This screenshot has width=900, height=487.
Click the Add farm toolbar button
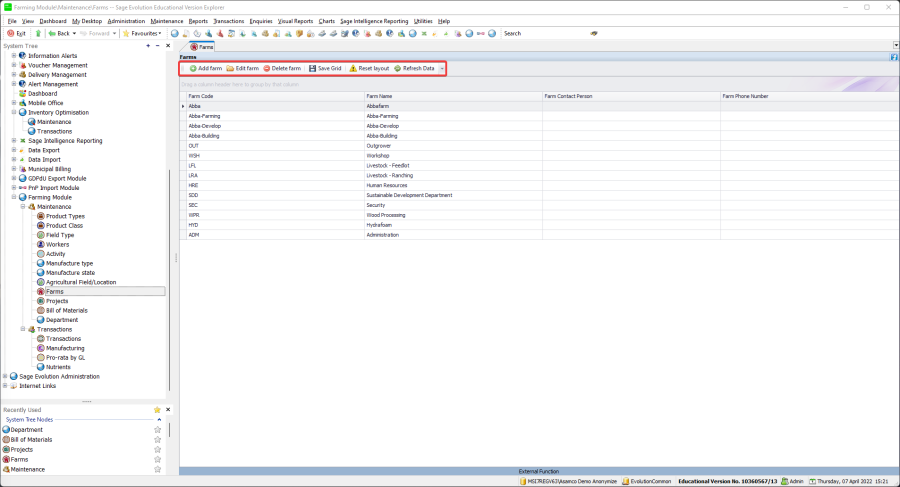point(205,68)
